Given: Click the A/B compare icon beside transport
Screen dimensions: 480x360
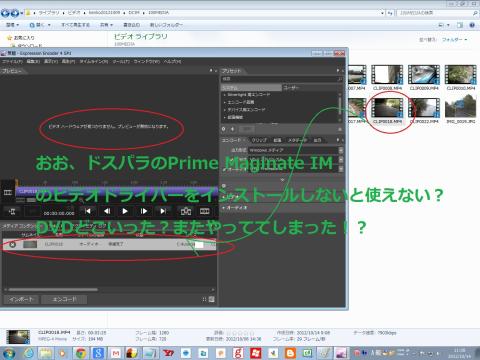Looking at the screenshot, I should 186,211.
